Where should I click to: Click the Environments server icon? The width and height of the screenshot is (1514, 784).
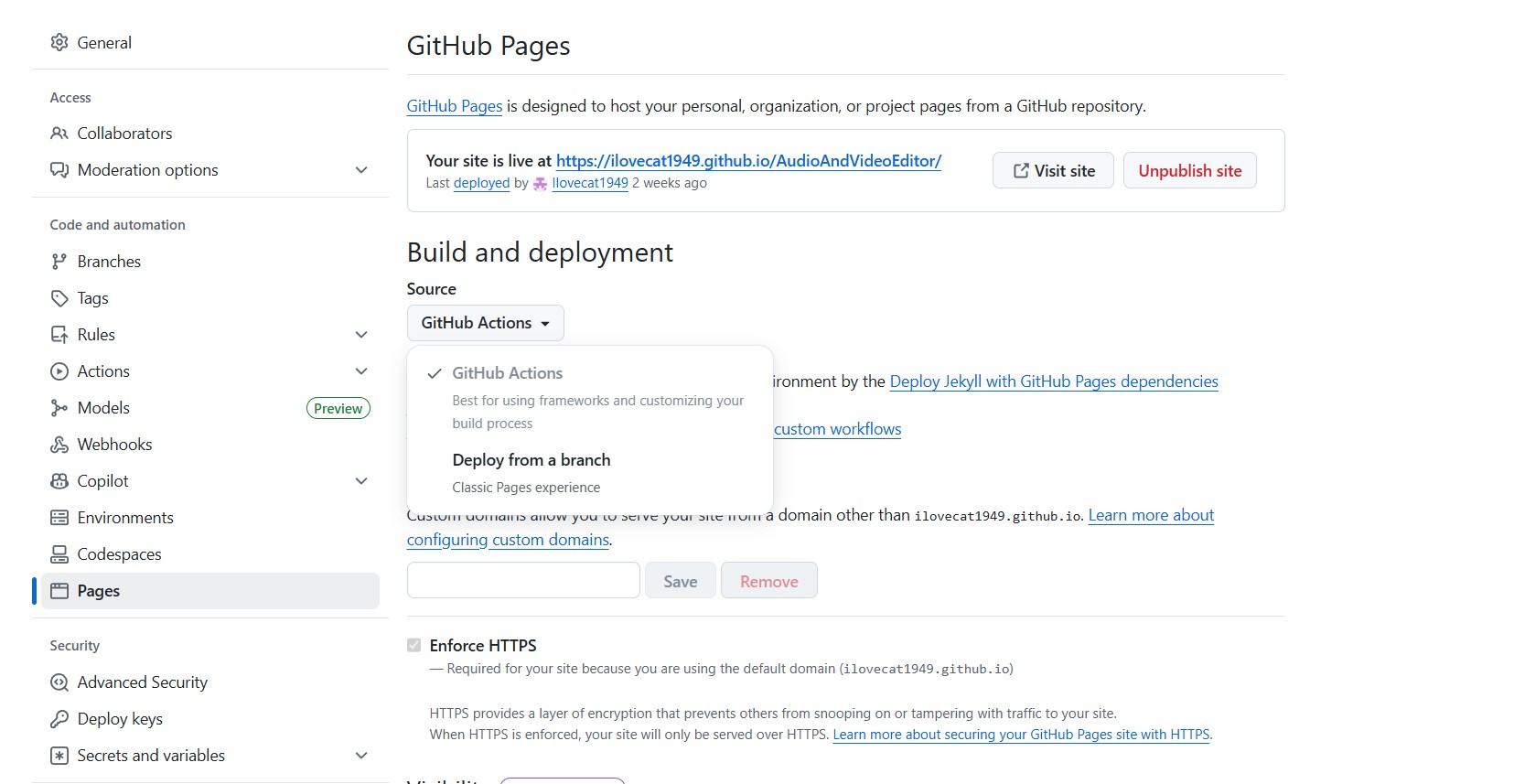[x=59, y=518]
